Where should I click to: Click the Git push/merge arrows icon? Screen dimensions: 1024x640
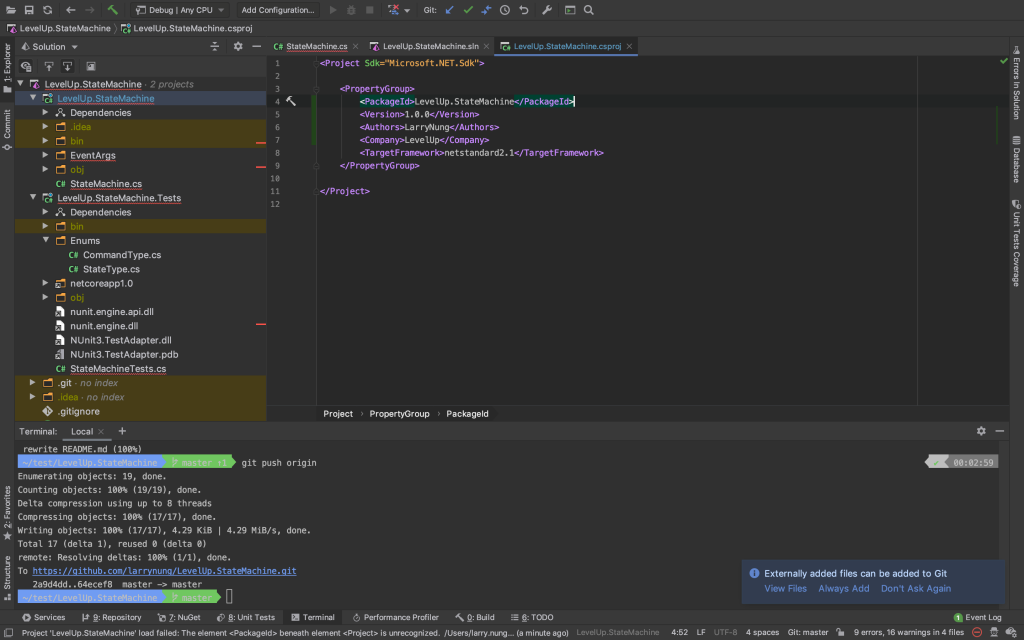(x=486, y=10)
